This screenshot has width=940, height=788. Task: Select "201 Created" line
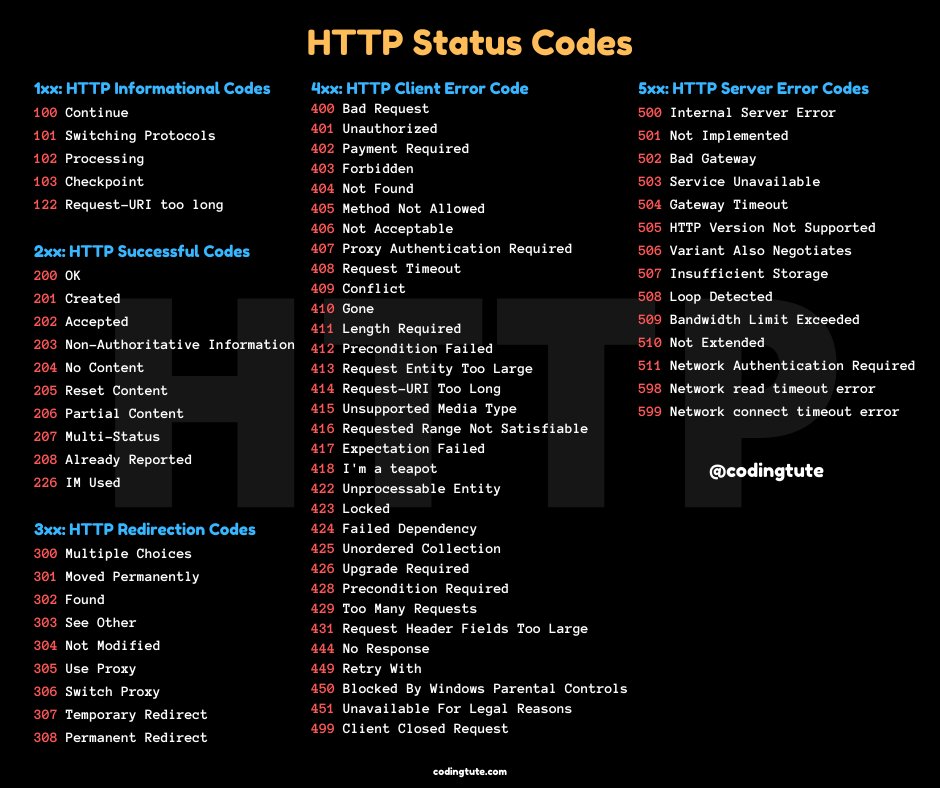click(x=77, y=299)
